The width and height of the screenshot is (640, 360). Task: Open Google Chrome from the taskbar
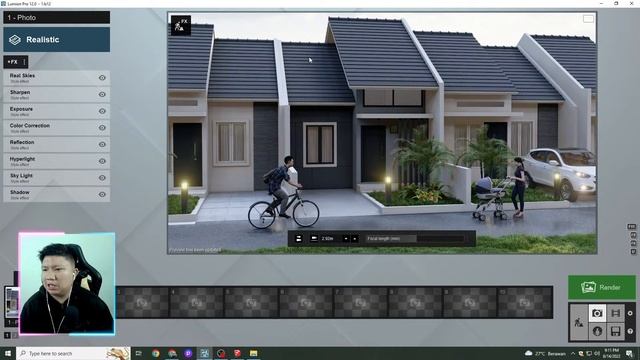point(156,353)
